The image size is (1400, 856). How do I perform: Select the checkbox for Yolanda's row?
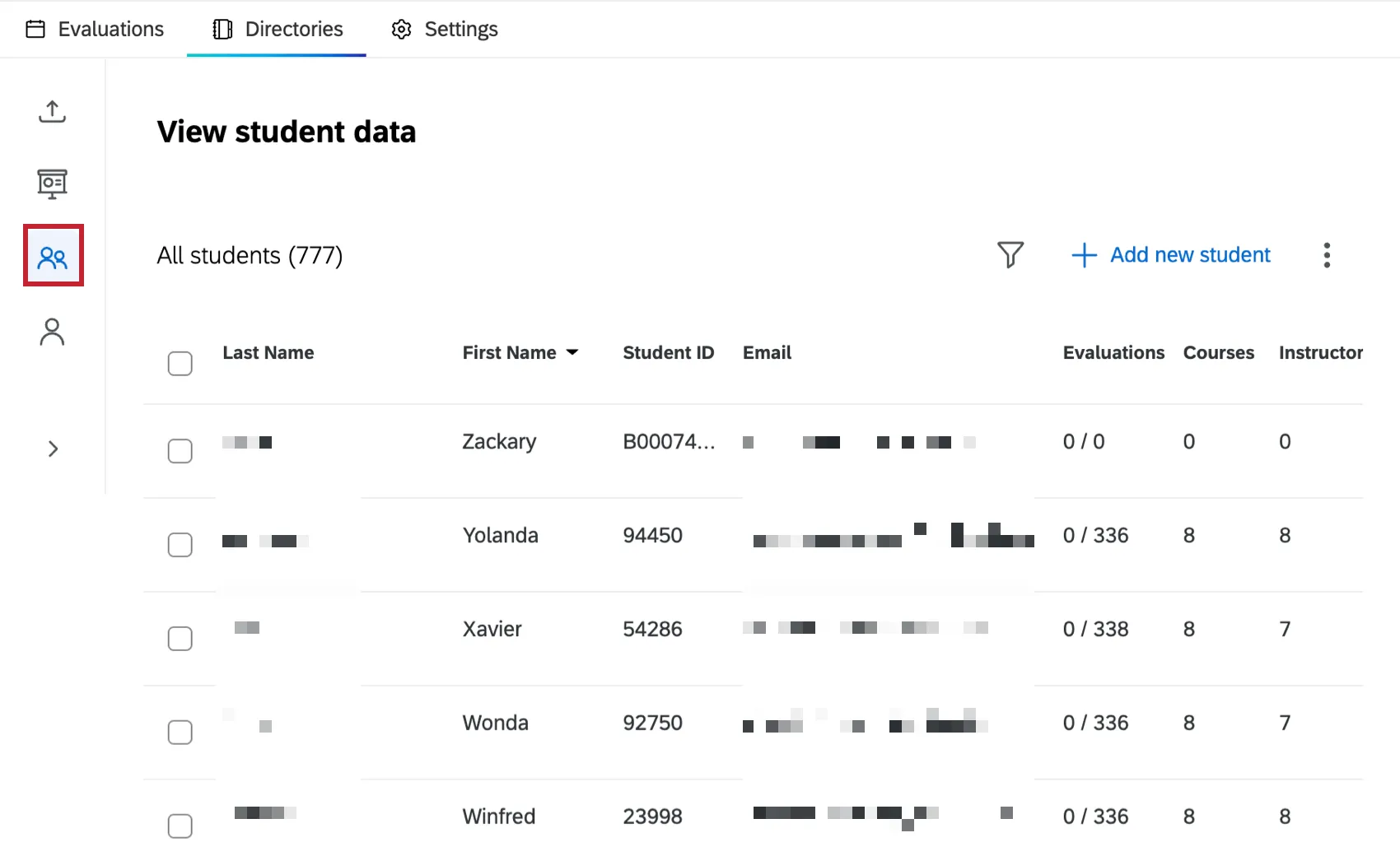tap(180, 545)
